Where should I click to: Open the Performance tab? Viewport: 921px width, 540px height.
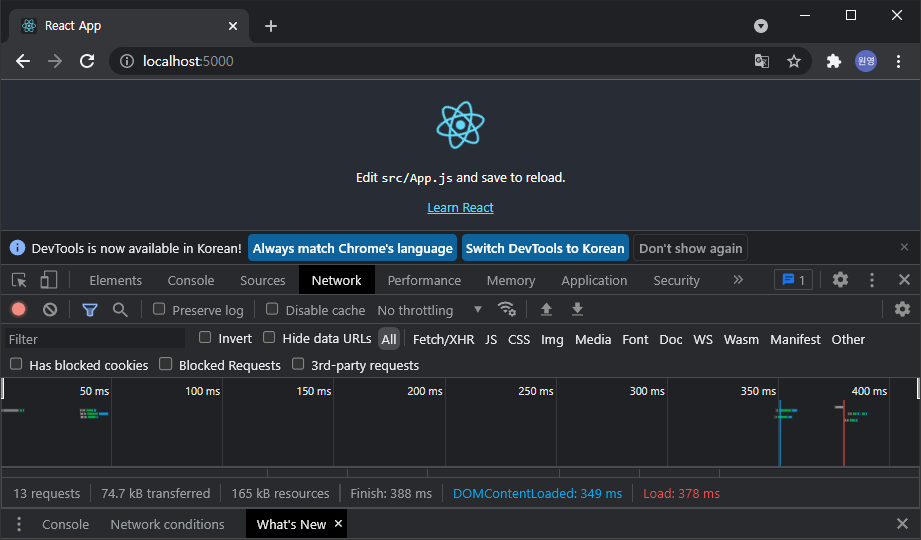[x=424, y=280]
